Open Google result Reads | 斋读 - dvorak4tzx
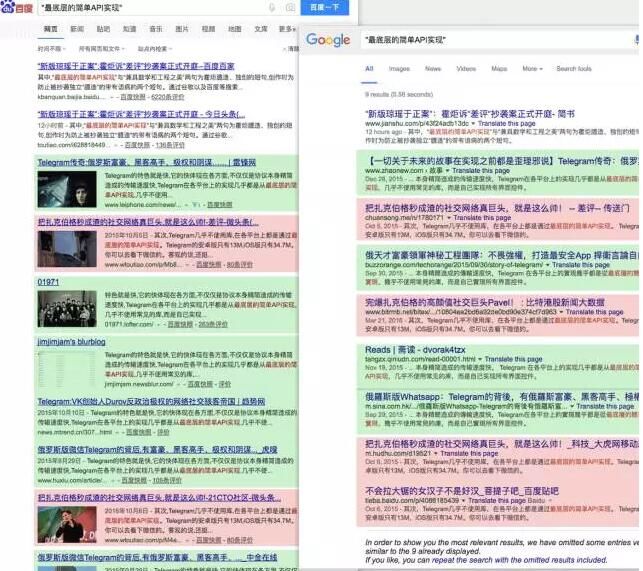The width and height of the screenshot is (643, 571). (x=415, y=349)
